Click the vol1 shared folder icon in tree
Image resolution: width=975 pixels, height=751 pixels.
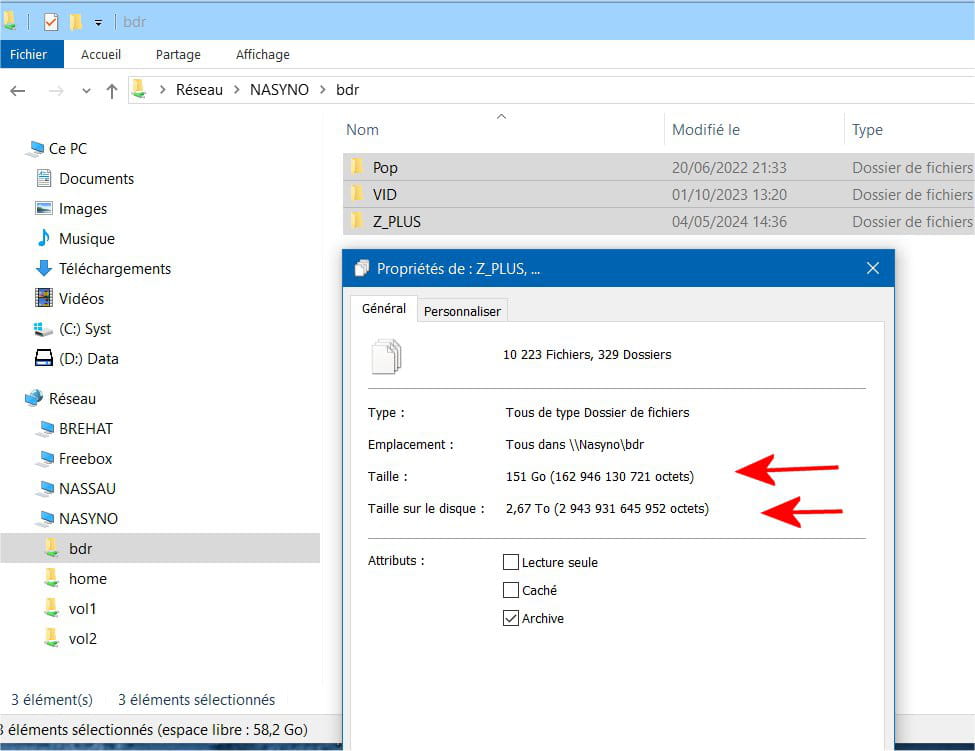coord(52,607)
